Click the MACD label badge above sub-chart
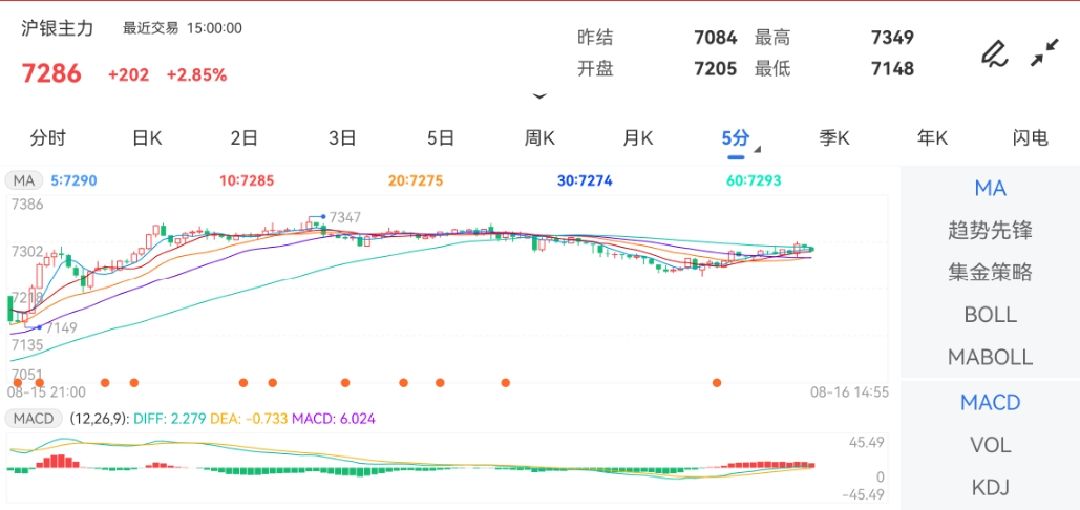Image resolution: width=1080 pixels, height=510 pixels. (x=34, y=418)
